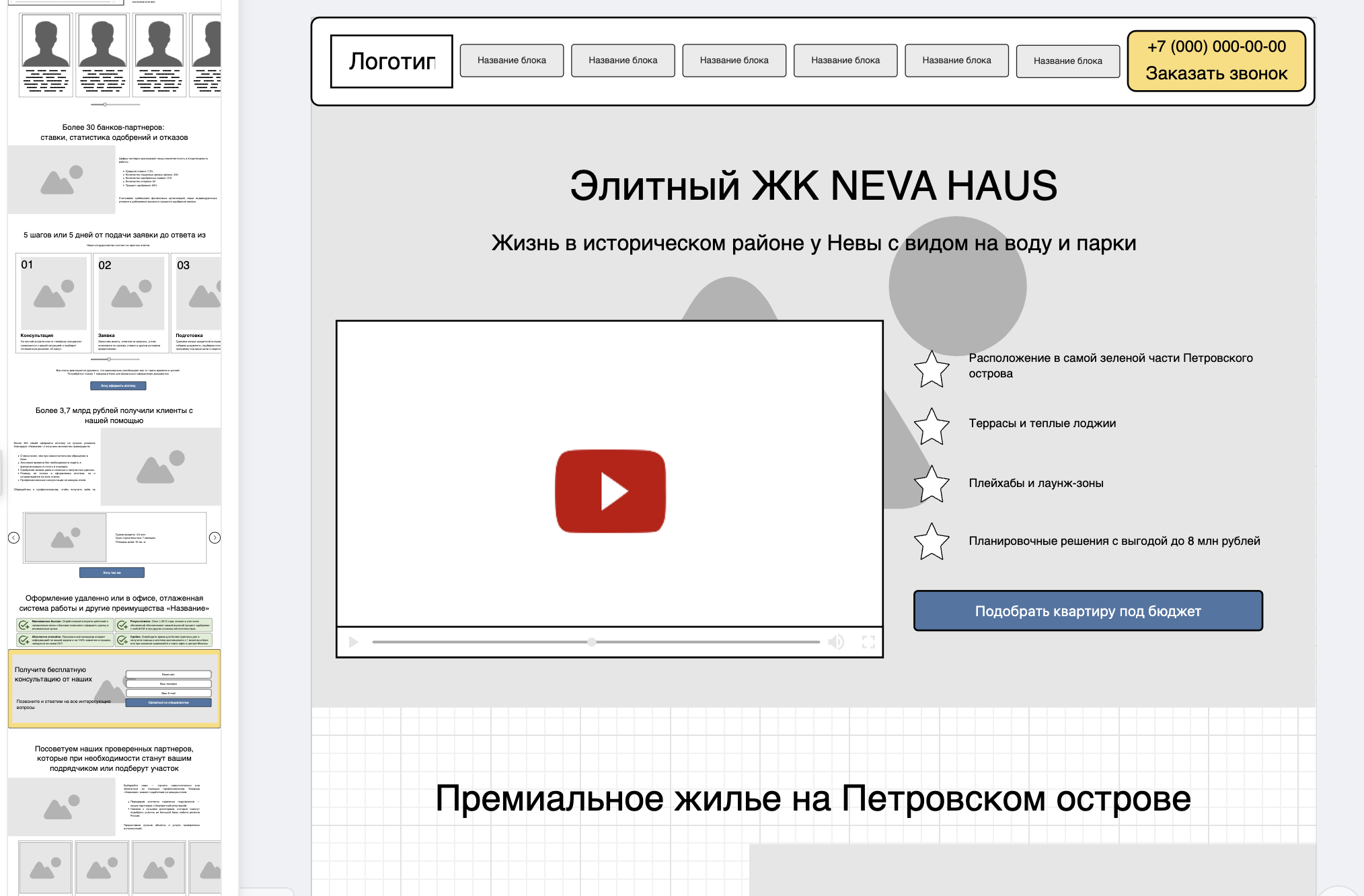Viewport: 1364px width, 896px height.
Task: Open step card 03 'Подготовка'
Action: [x=197, y=303]
